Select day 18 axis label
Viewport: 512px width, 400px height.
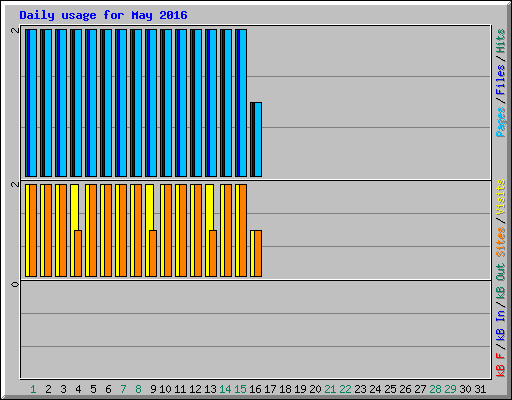(285, 389)
